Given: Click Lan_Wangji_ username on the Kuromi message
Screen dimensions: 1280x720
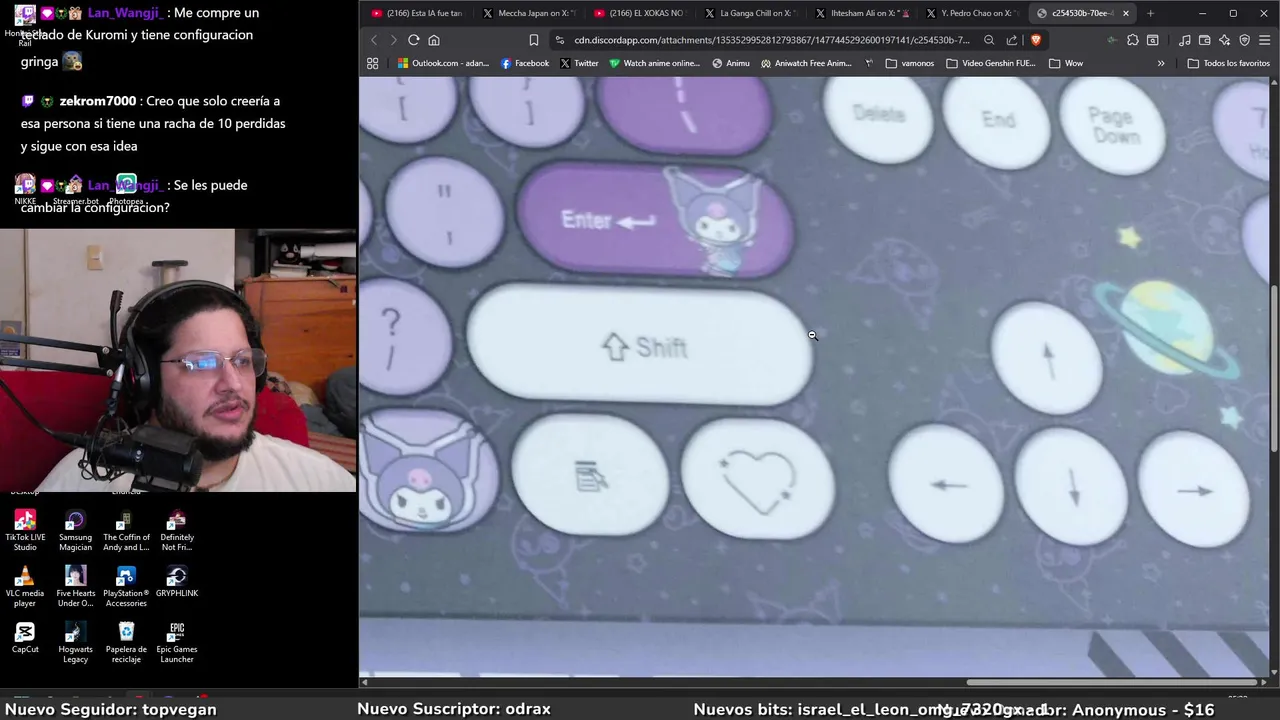Looking at the screenshot, I should 125,13.
